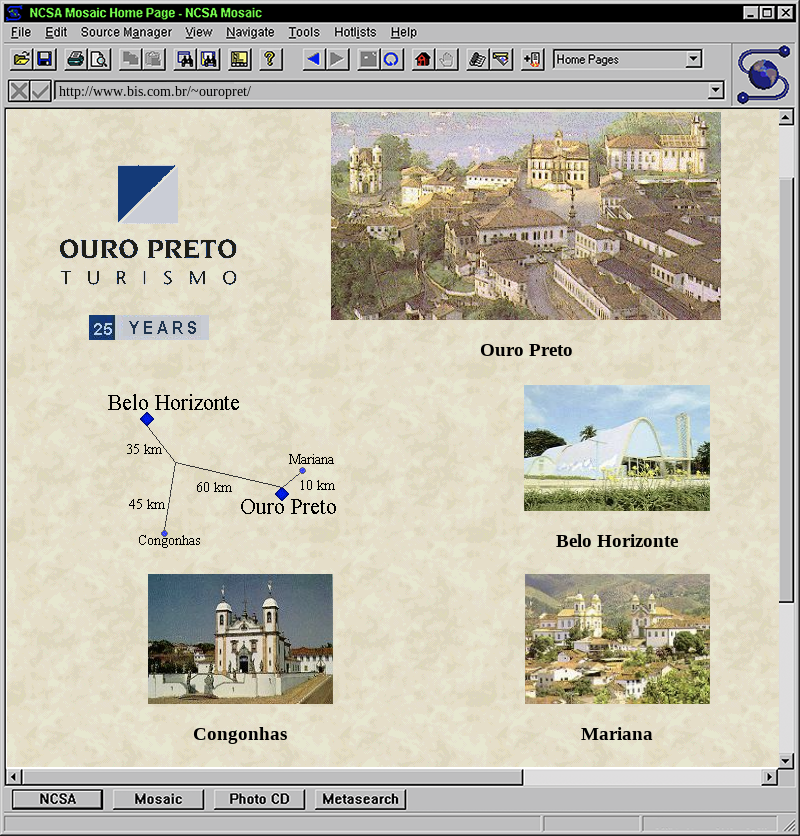The image size is (800, 836).
Task: Reload the page with the circular arrow icon
Action: point(391,60)
